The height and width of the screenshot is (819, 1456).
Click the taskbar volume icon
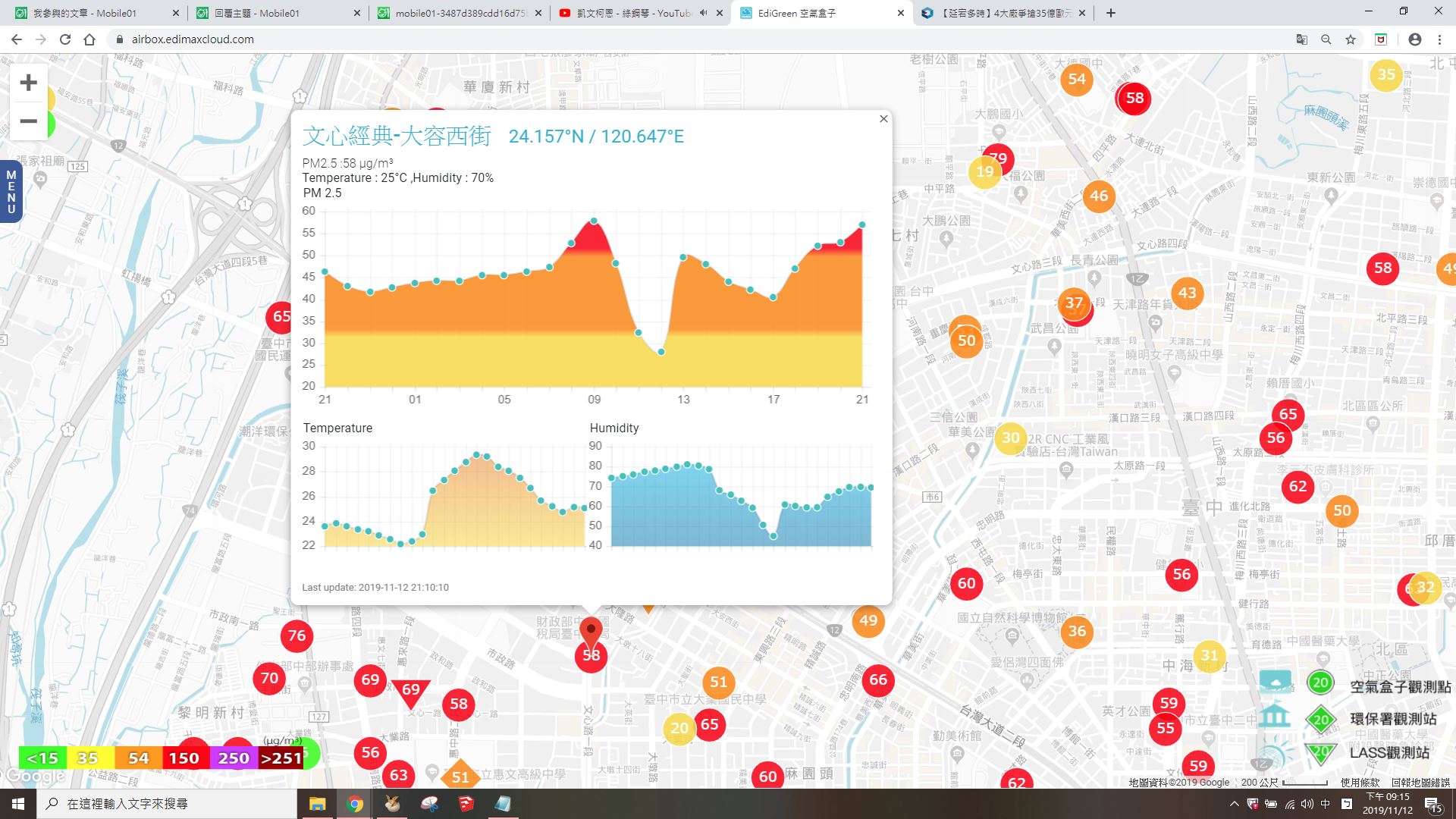(x=1307, y=804)
